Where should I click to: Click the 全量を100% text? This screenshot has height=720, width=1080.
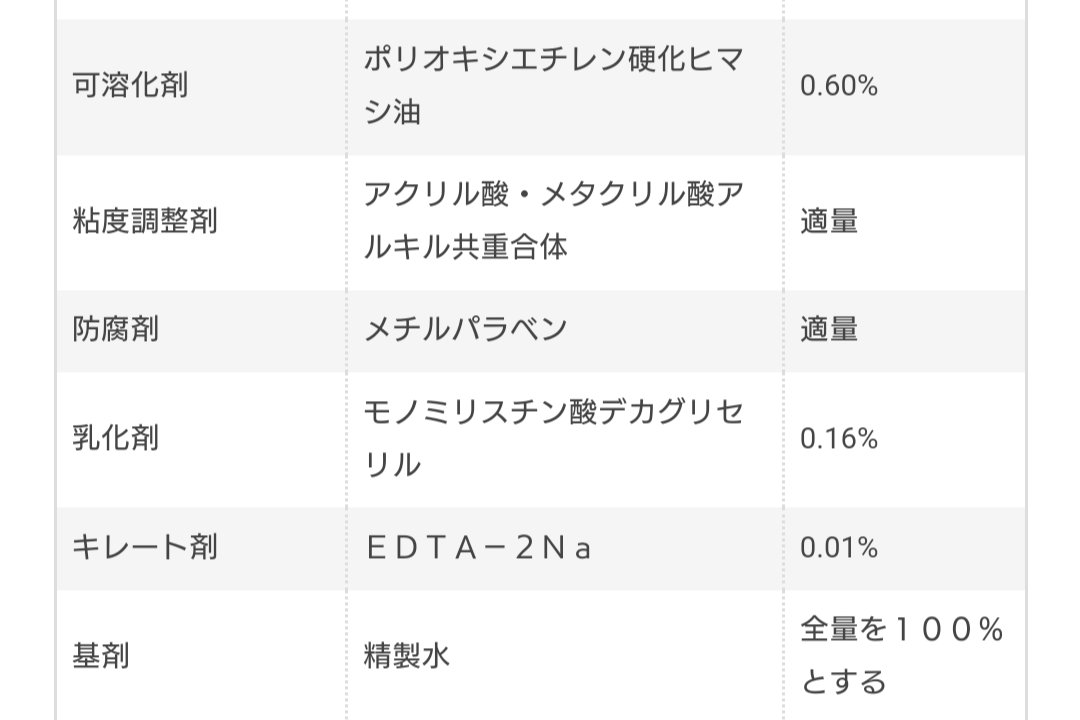(x=901, y=629)
